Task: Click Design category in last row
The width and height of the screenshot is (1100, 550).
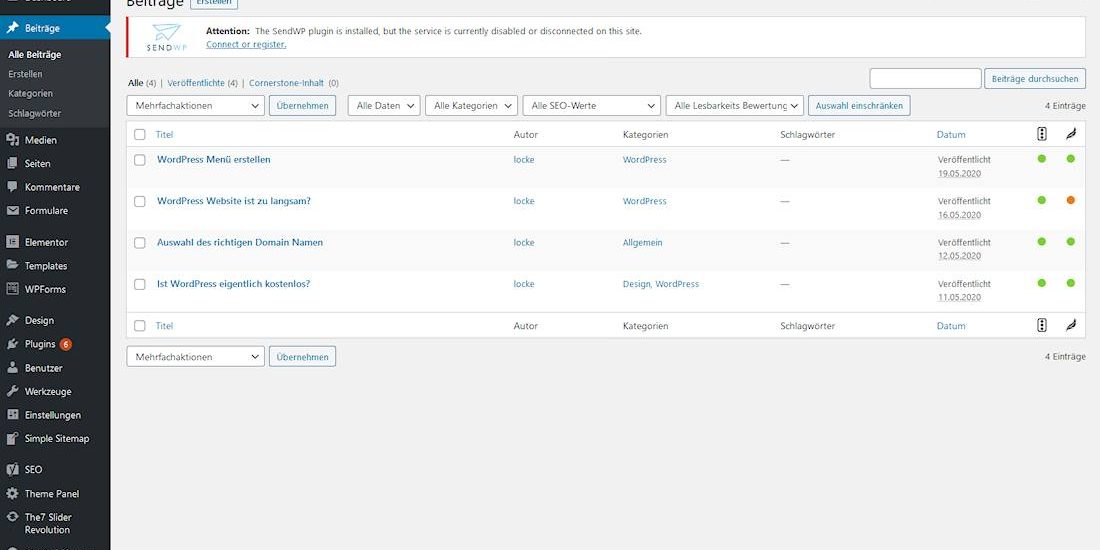Action: tap(636, 284)
